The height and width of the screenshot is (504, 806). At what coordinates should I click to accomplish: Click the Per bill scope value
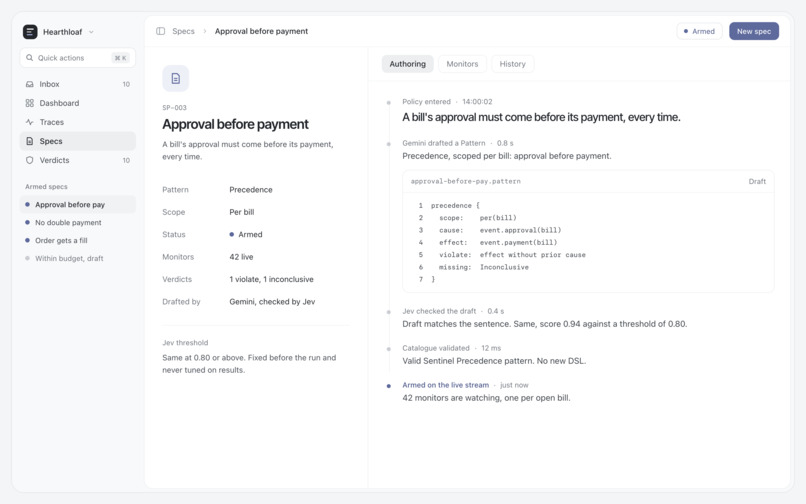pos(242,212)
